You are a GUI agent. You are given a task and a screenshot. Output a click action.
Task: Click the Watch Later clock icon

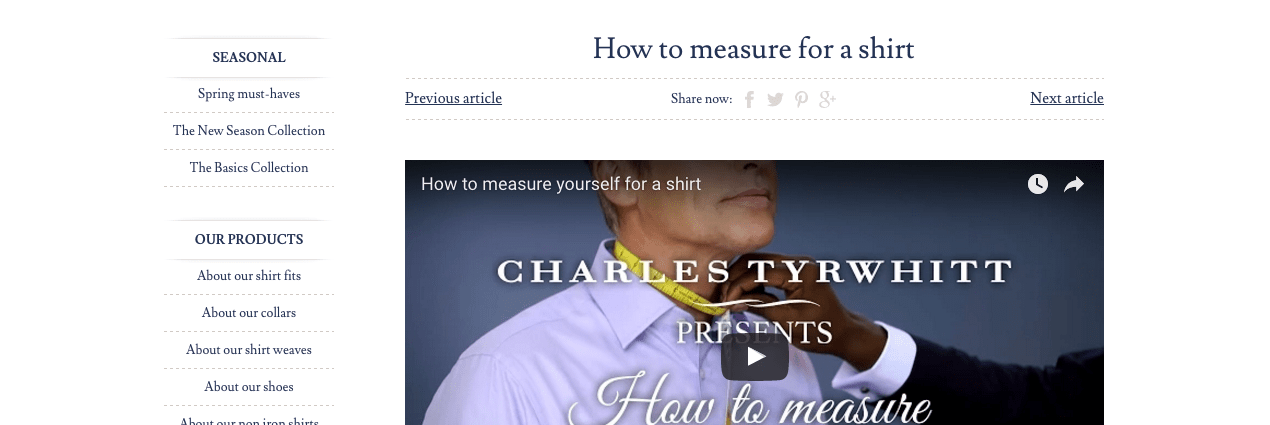[x=1038, y=184]
